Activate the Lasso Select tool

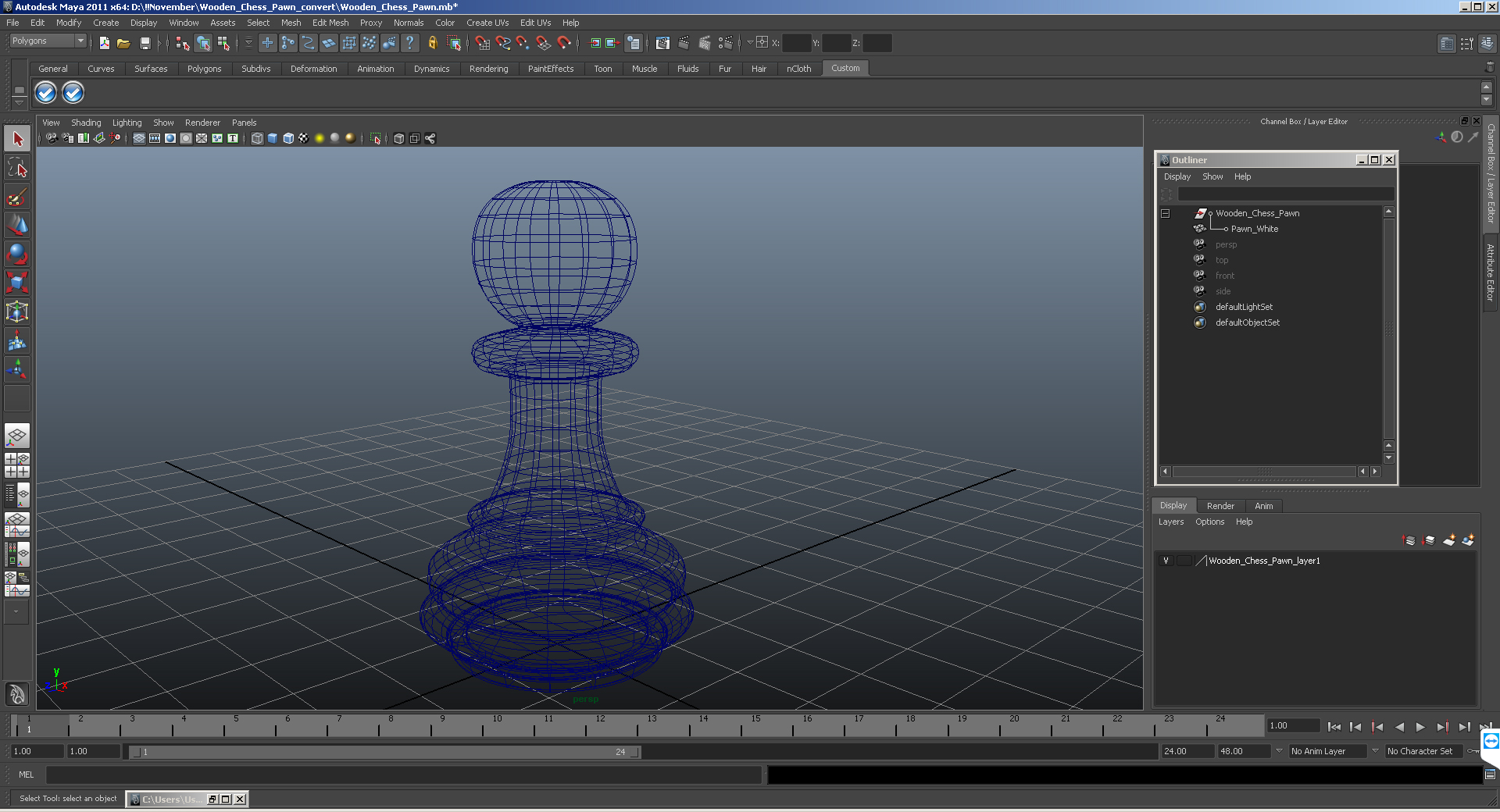[17, 168]
